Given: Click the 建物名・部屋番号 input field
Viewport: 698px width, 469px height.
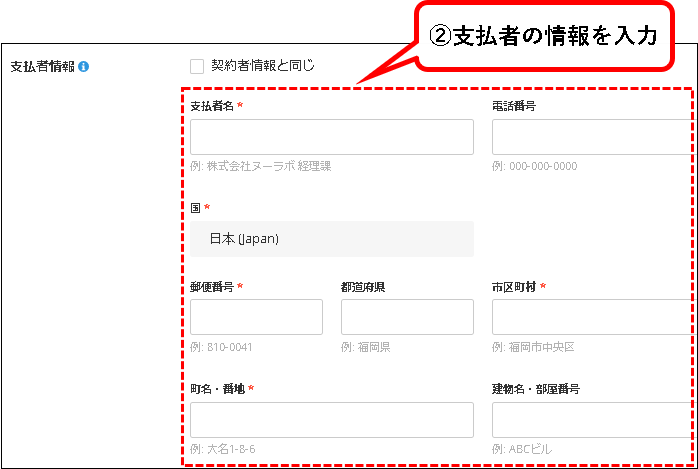Looking at the screenshot, I should [595, 420].
